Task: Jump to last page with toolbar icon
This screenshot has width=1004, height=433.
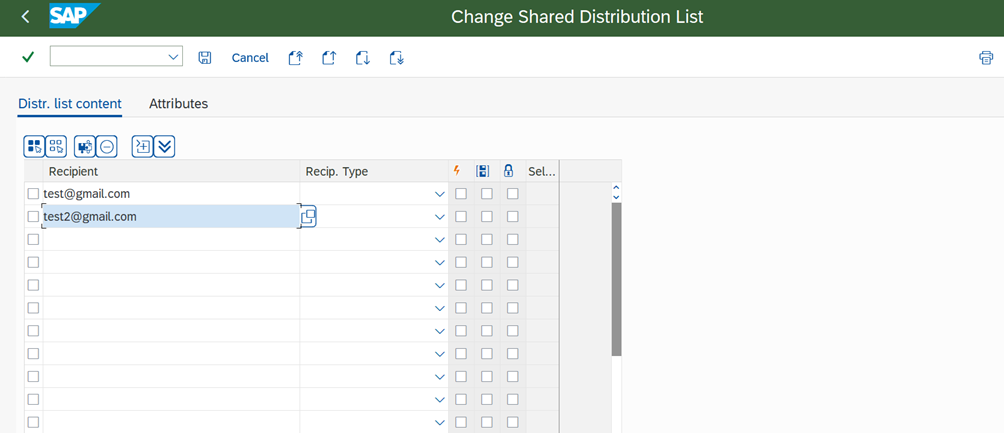Action: click(x=397, y=58)
